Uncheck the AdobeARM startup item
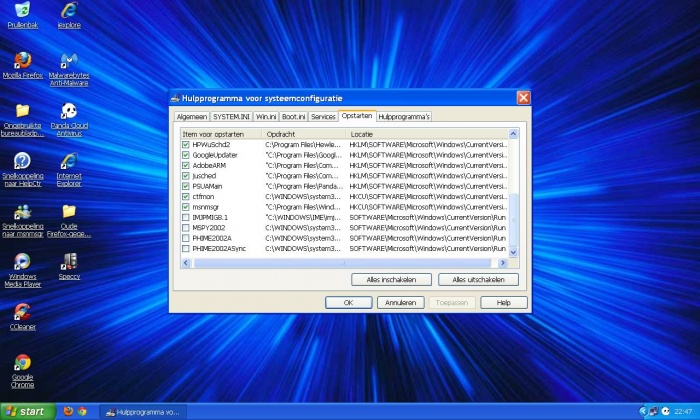 [x=186, y=165]
